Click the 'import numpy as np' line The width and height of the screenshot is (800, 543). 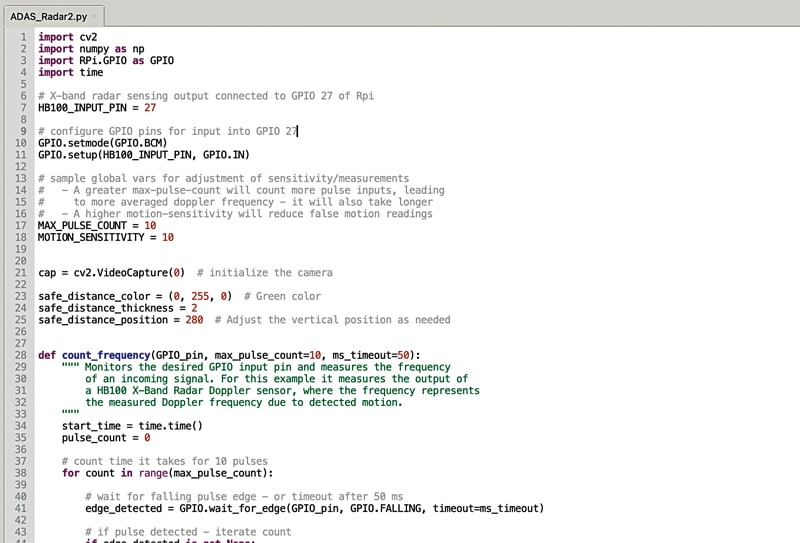coord(91,49)
